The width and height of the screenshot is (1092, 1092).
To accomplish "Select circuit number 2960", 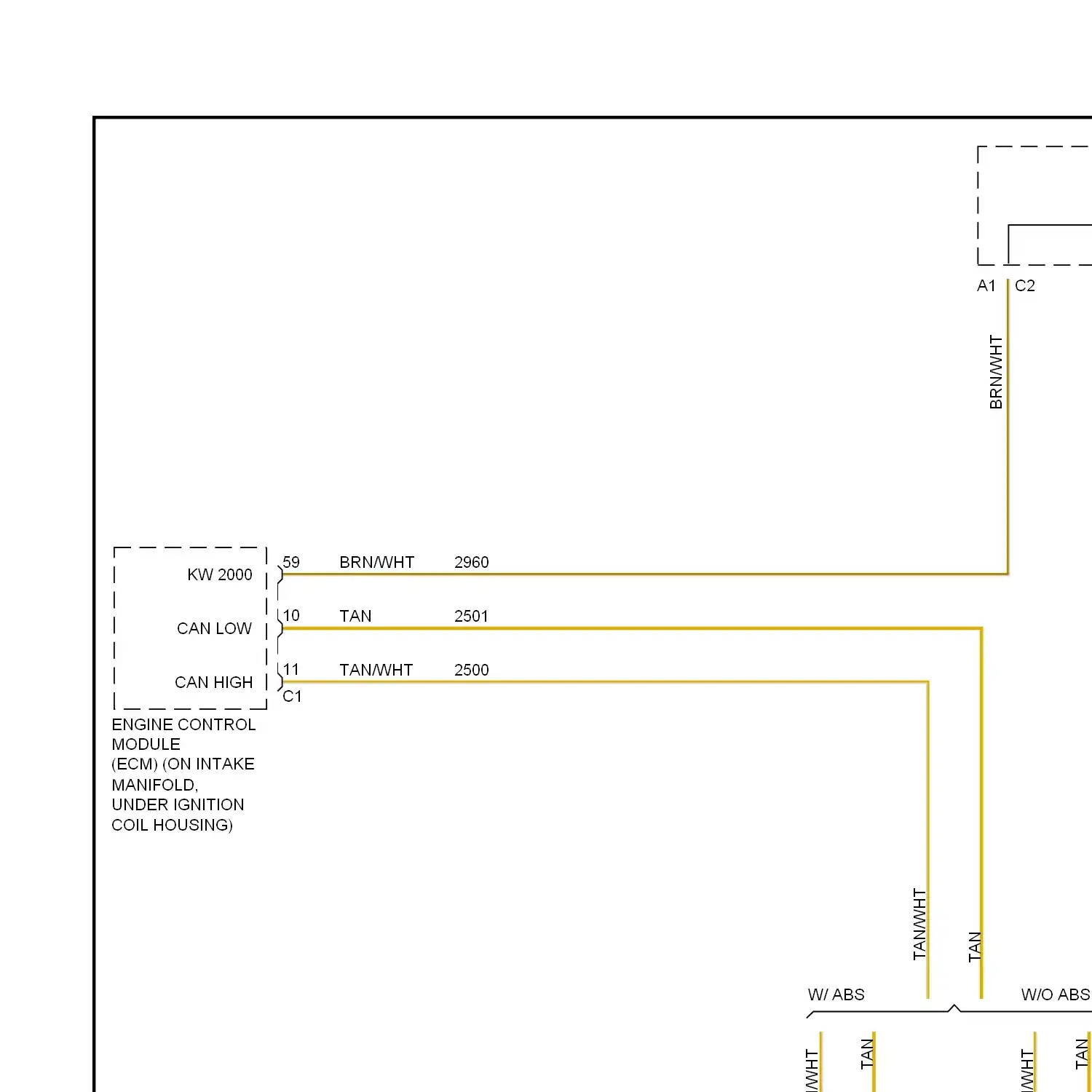I will (x=472, y=562).
